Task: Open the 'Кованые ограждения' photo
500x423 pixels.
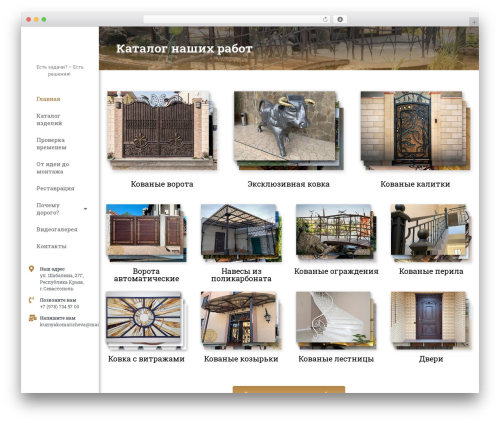Action: point(336,233)
